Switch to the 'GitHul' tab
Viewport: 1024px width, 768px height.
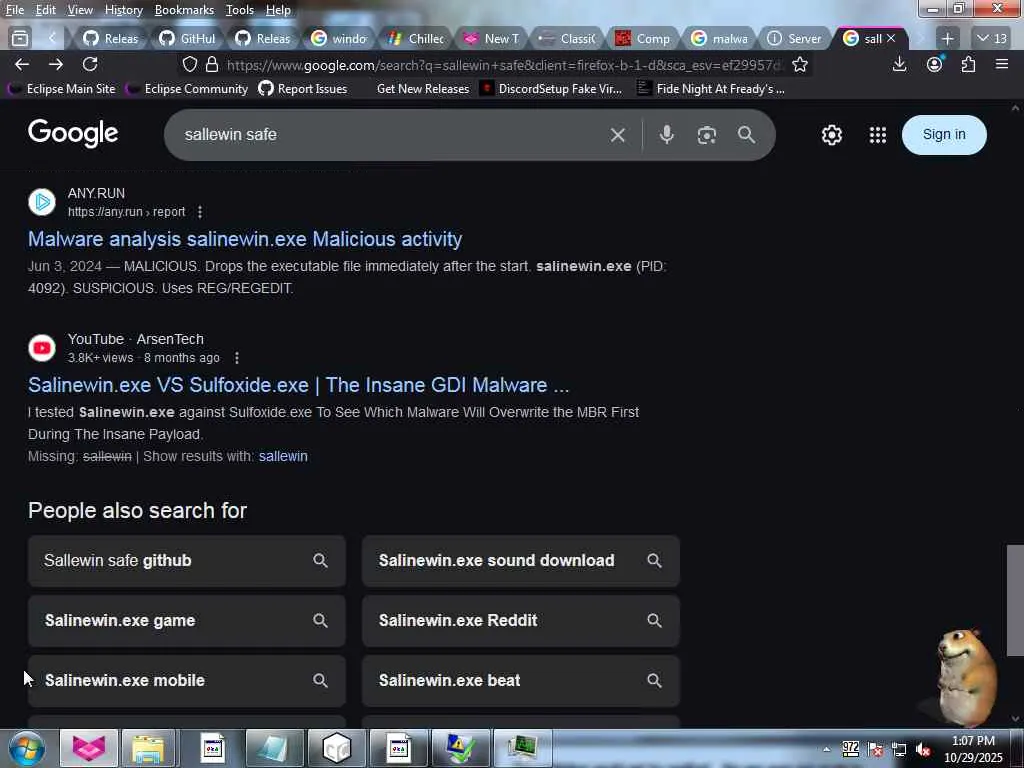(188, 39)
